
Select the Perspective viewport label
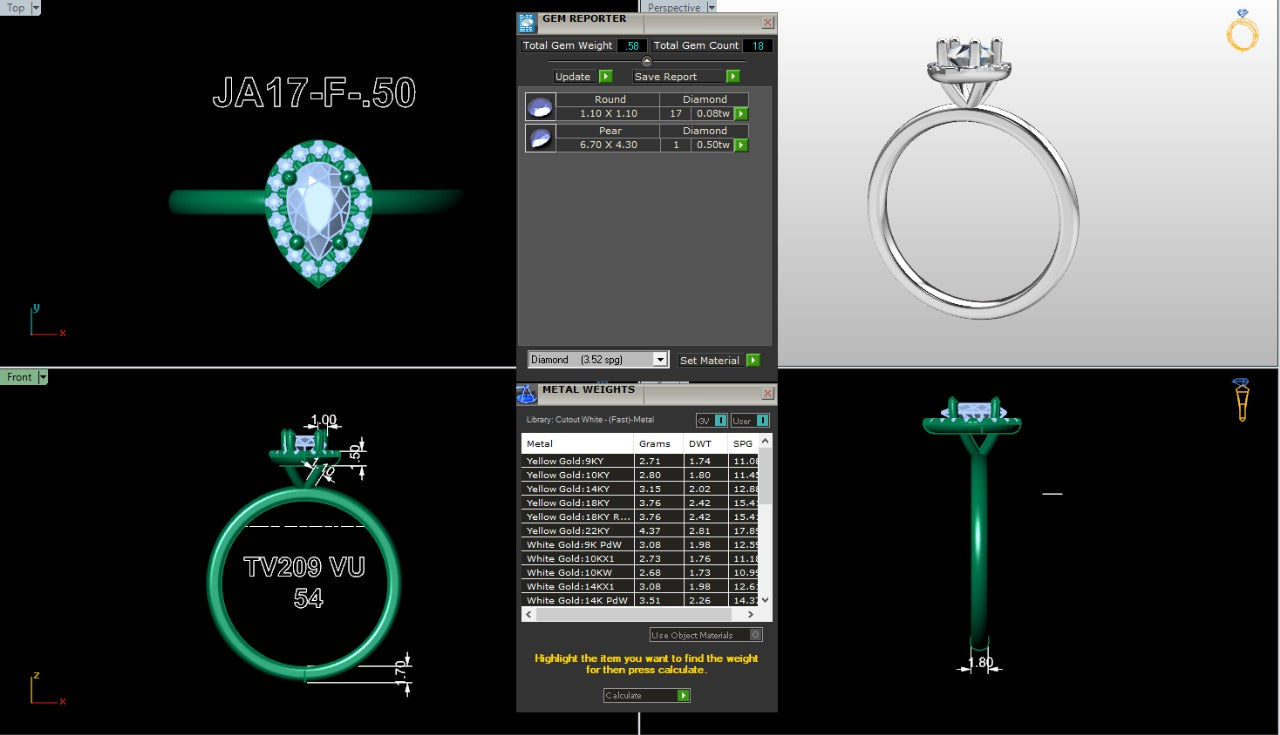(674, 7)
